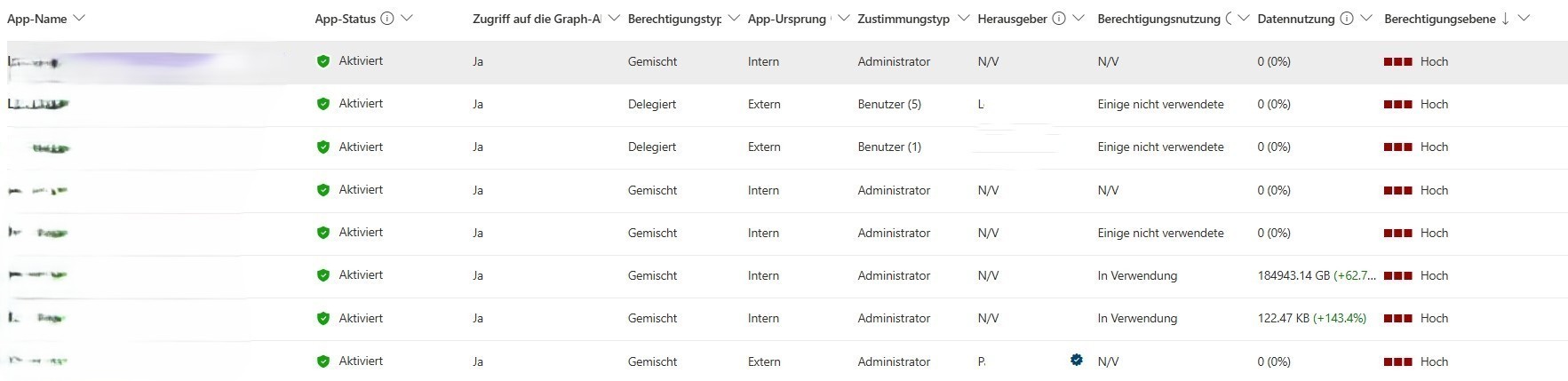
Task: Click red high-level indicator in first row
Action: point(1397,62)
